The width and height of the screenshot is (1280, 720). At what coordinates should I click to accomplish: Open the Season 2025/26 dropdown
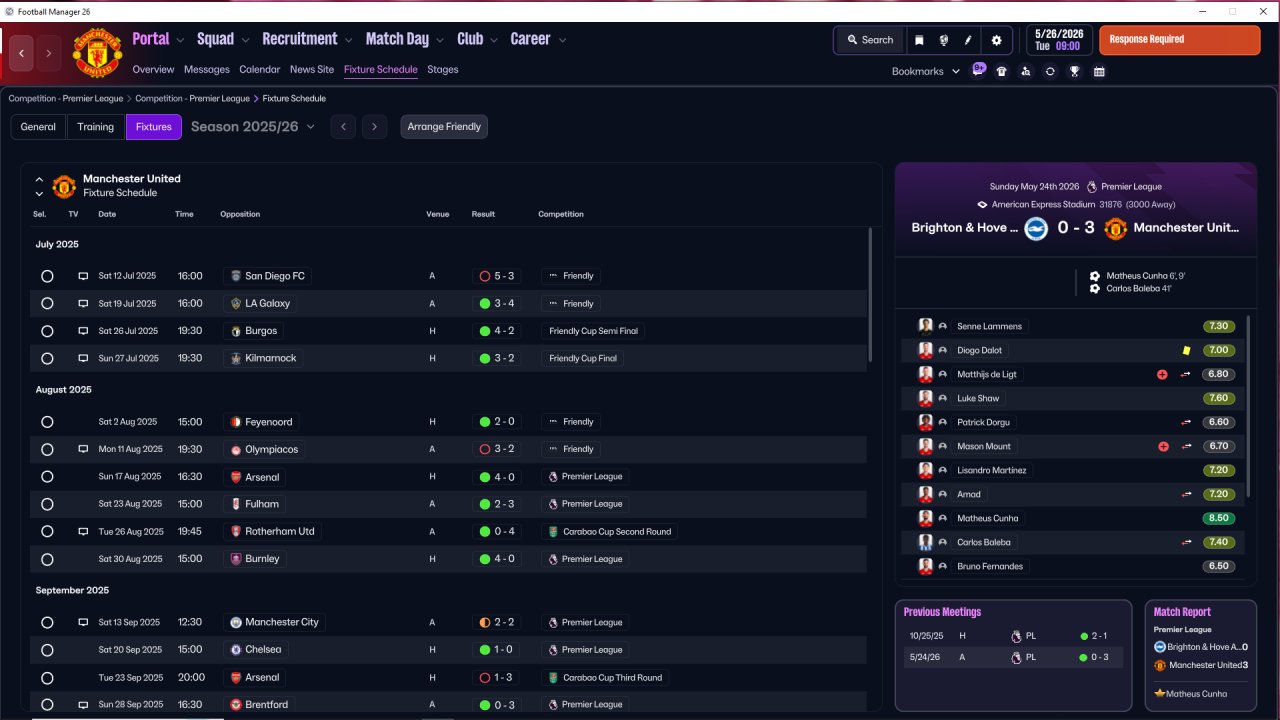click(253, 127)
